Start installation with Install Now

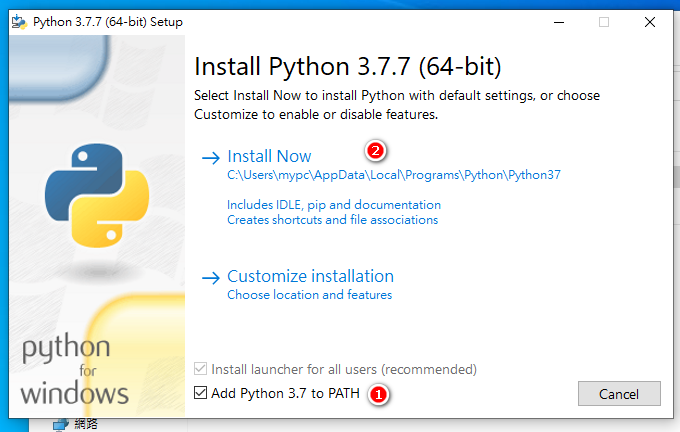click(269, 156)
